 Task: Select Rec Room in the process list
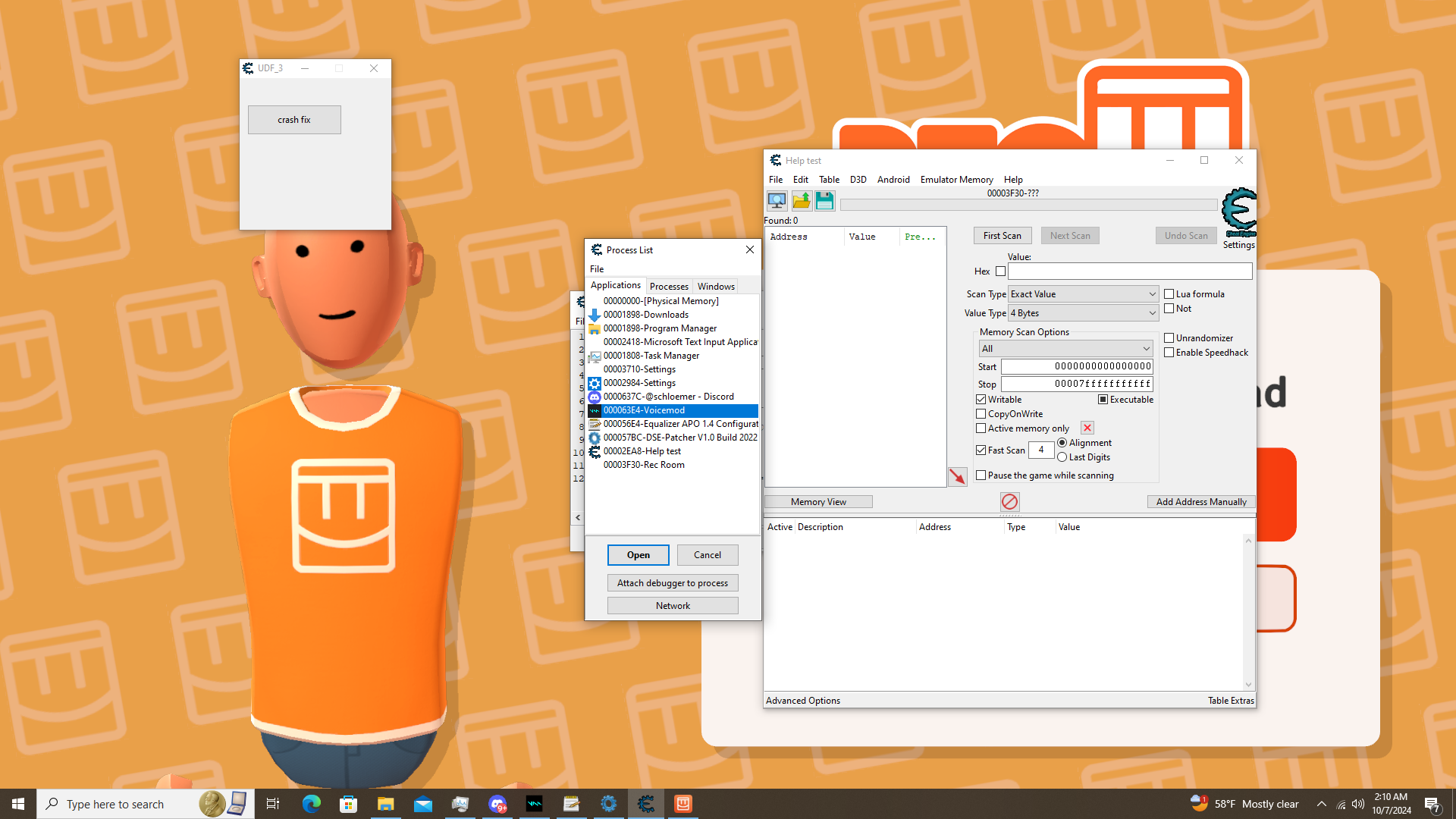tap(644, 465)
